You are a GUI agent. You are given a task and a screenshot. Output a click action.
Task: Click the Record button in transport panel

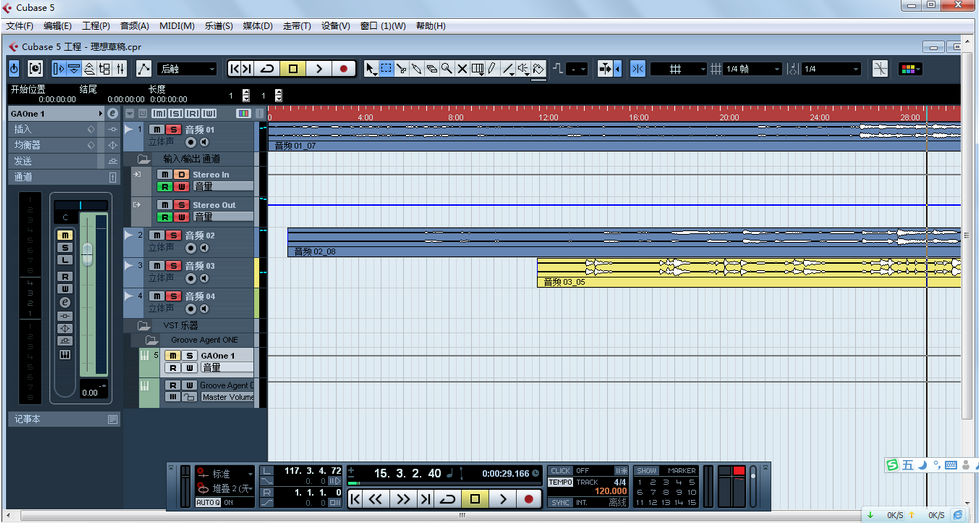click(x=529, y=499)
